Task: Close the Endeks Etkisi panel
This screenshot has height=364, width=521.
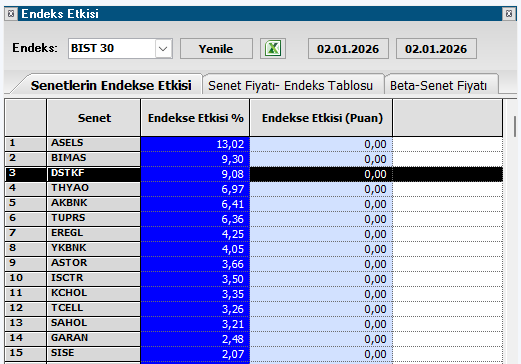Action: tap(509, 14)
